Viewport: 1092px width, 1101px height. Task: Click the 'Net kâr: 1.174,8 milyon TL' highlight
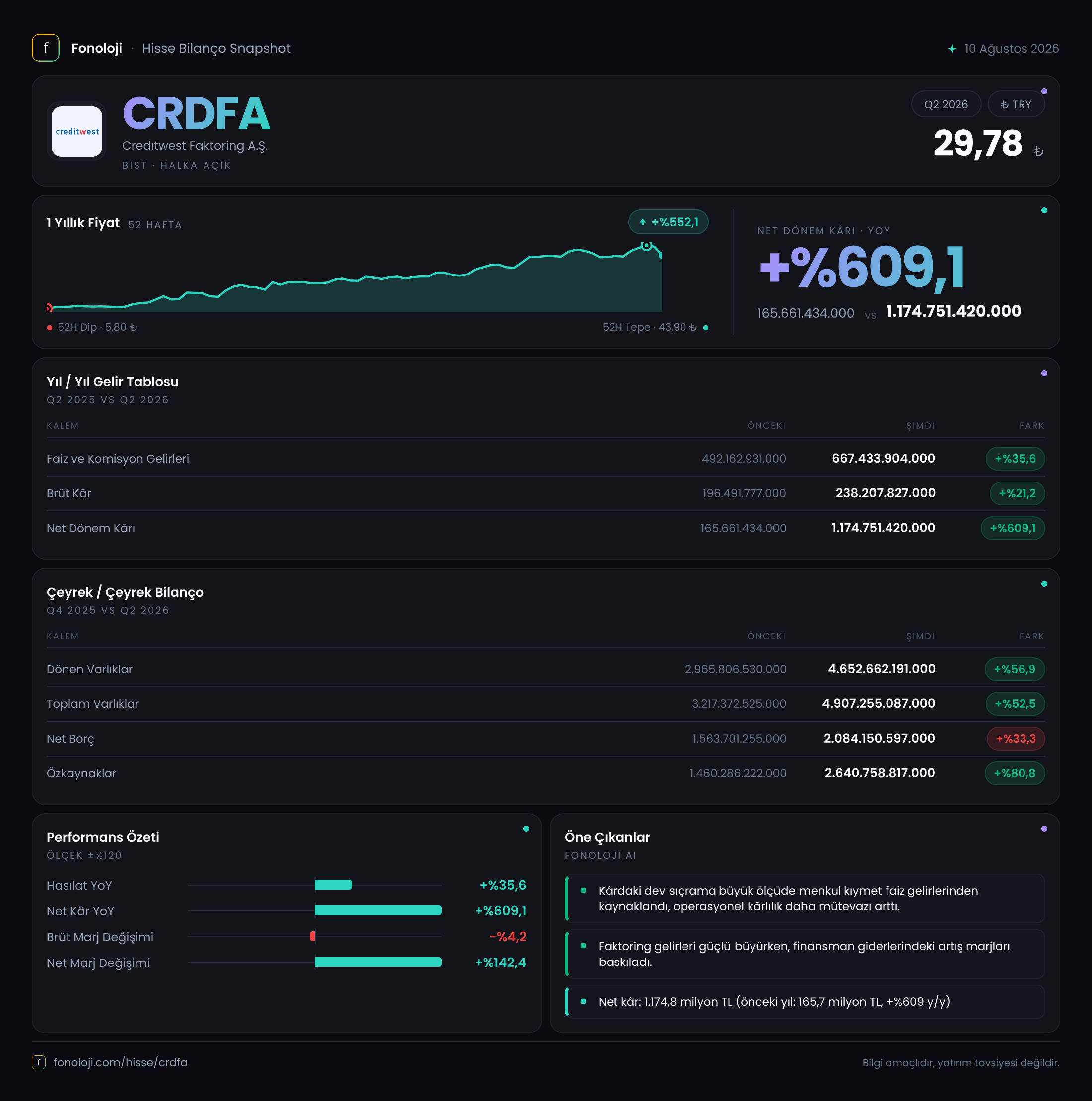coord(805,1002)
